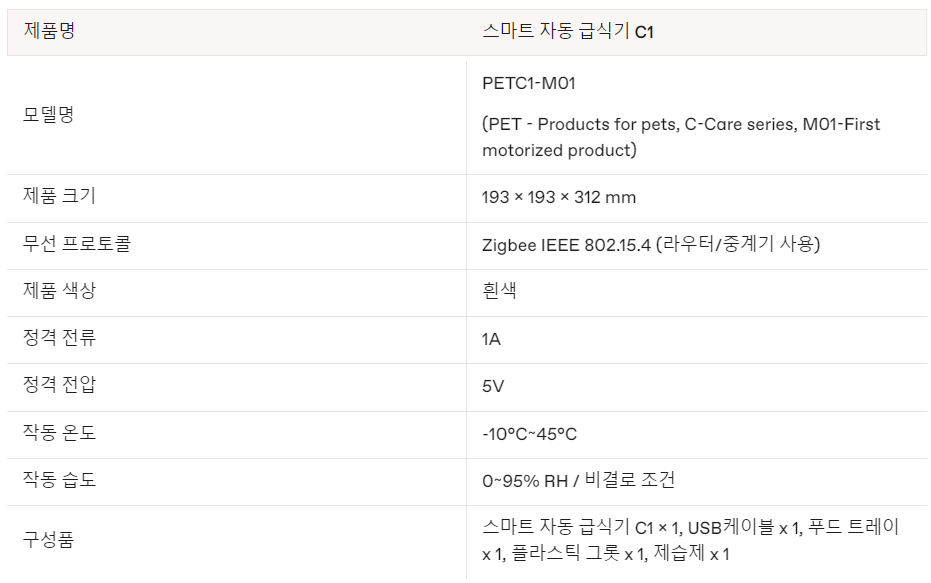Select the 193 × 193 × 312 mm value
The width and height of the screenshot is (931, 583).
[558, 197]
